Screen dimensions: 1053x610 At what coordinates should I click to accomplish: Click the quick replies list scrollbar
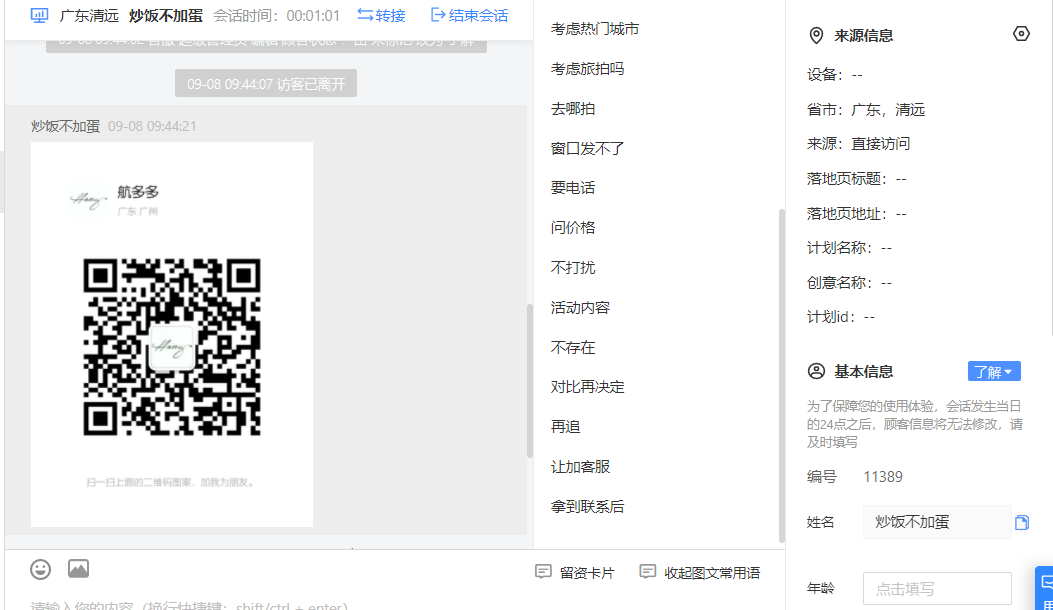781,375
